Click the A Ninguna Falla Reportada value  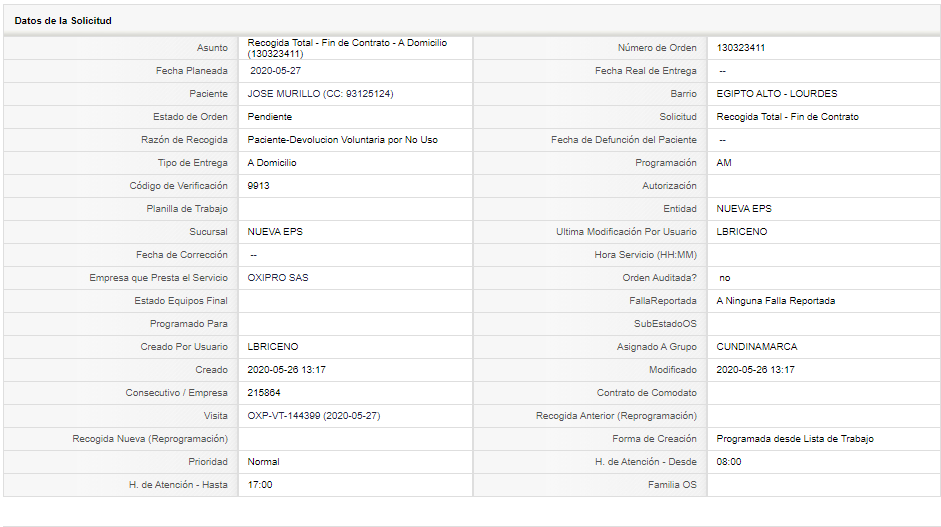click(775, 301)
